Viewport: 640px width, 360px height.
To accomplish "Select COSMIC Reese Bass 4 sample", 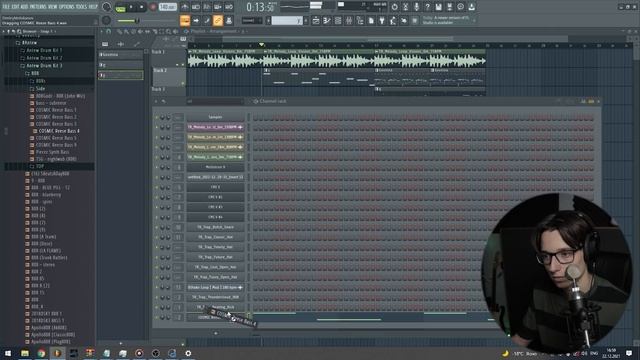I will click(56, 131).
